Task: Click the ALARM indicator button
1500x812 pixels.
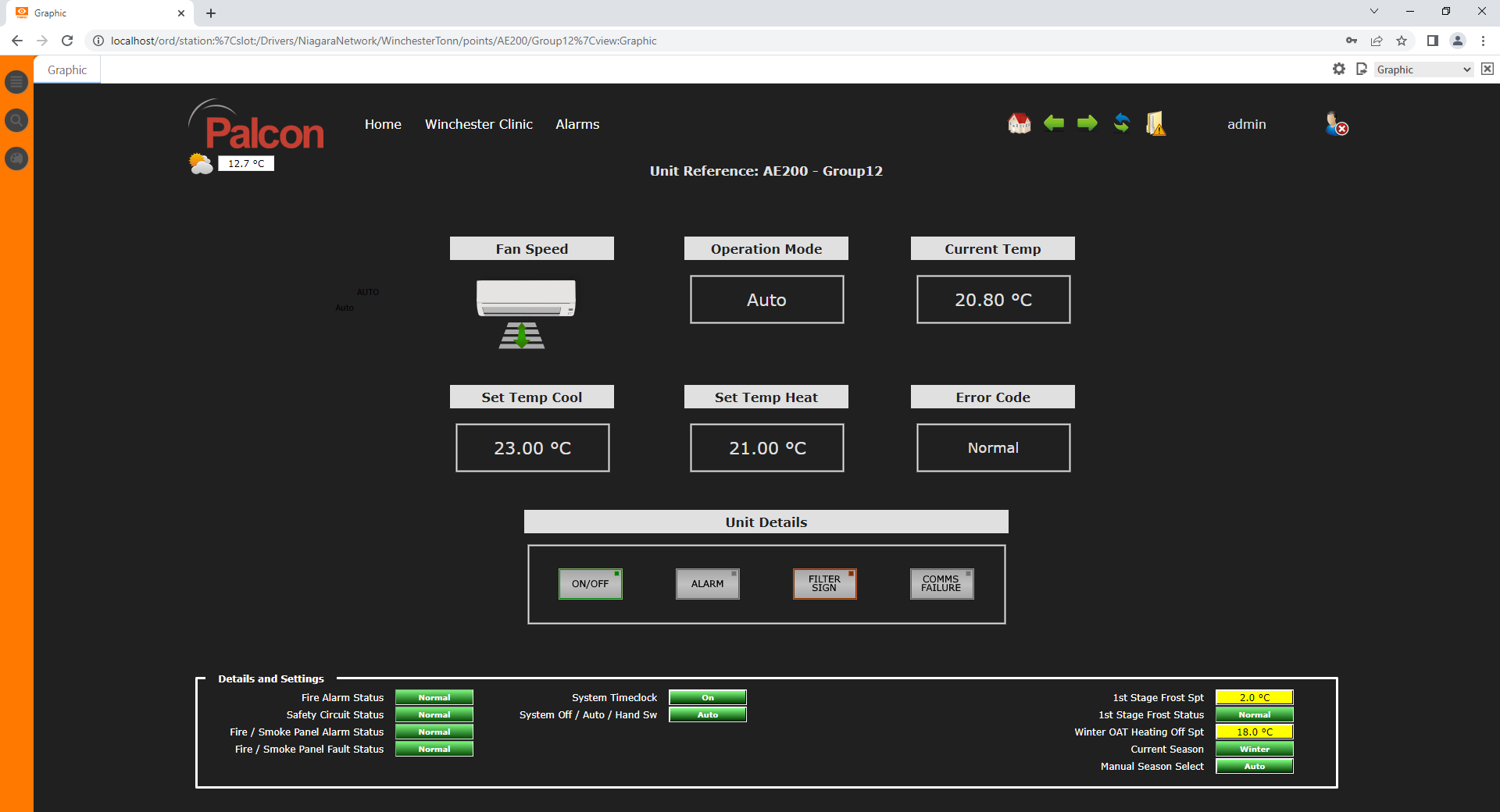Action: pos(708,584)
